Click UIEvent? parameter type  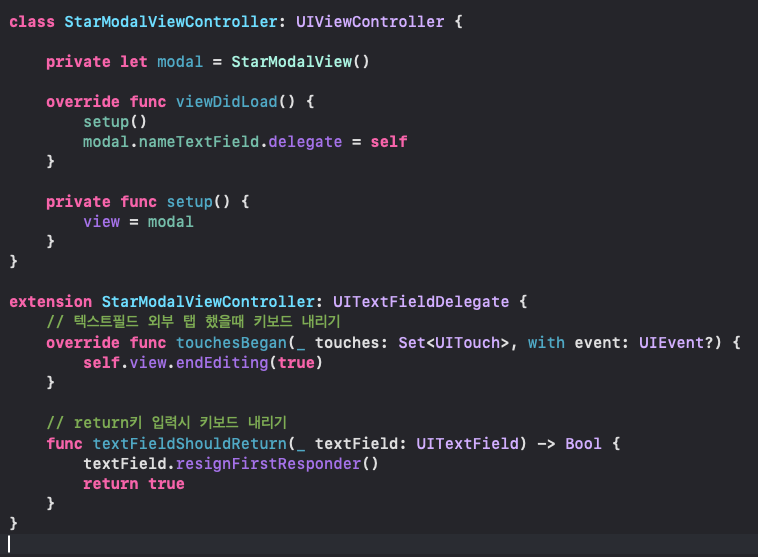pyautogui.click(x=676, y=343)
